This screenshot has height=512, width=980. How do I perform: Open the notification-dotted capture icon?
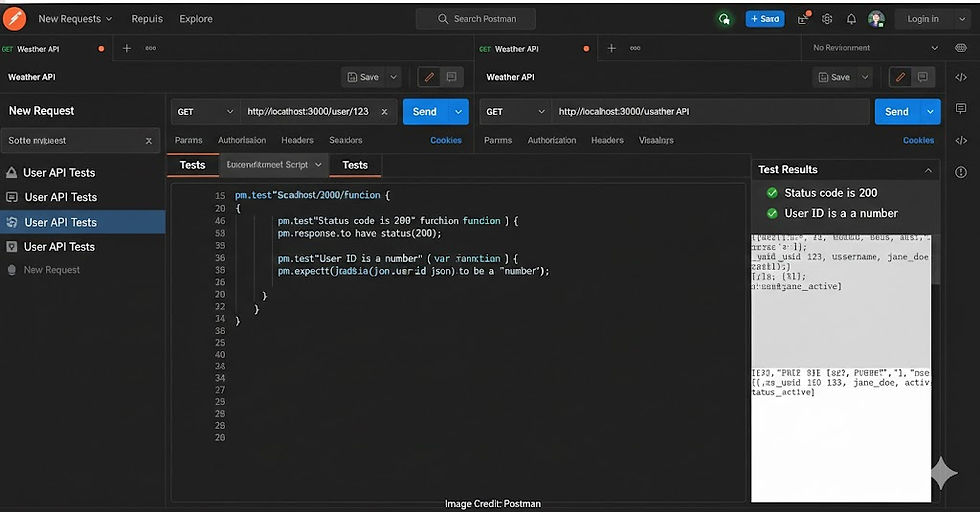(x=804, y=19)
